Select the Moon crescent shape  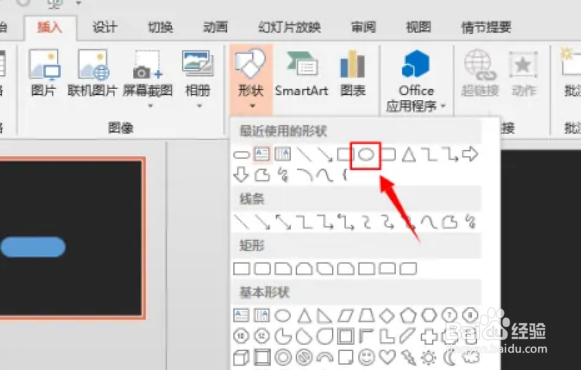click(x=449, y=357)
